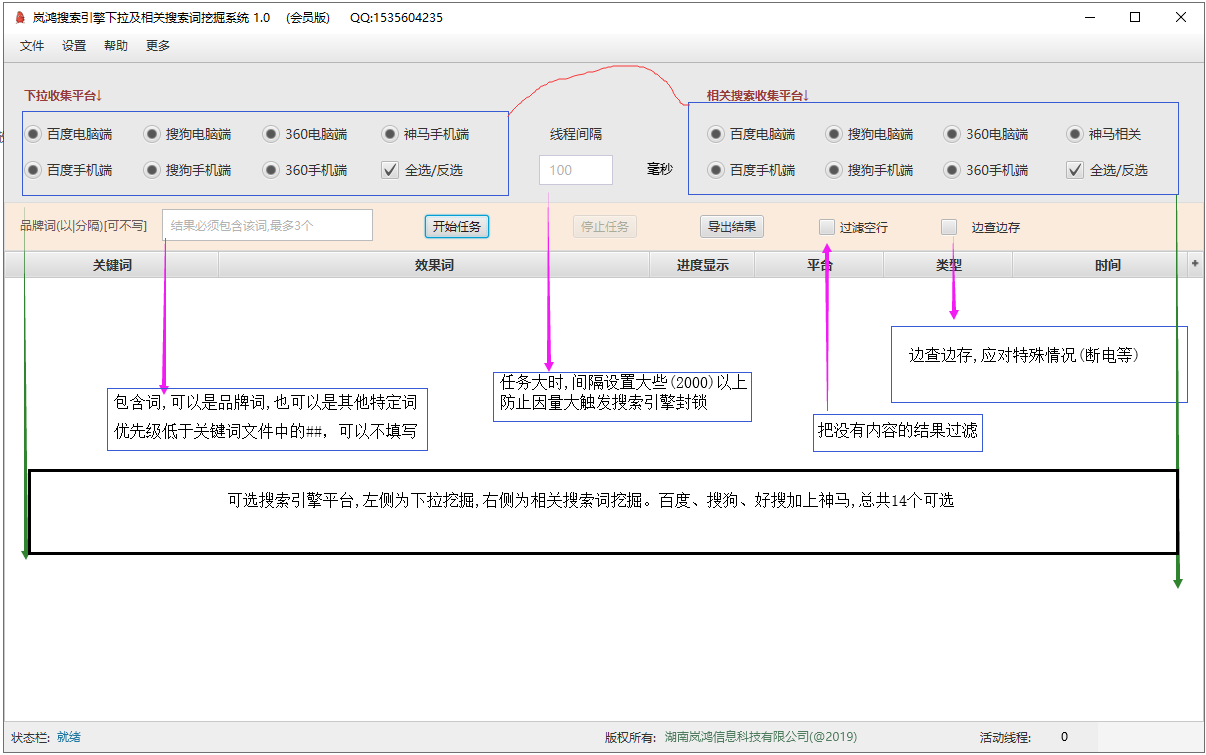Toggle 全选/反选 in the 相关搜索收集平台 group
Image resolution: width=1206 pixels, height=755 pixels.
click(x=1075, y=170)
